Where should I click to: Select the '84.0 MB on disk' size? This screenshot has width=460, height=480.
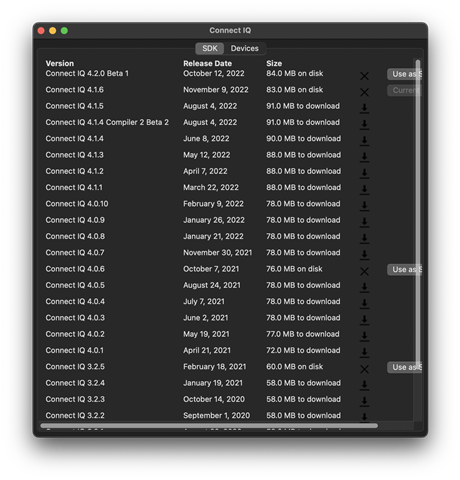point(295,74)
